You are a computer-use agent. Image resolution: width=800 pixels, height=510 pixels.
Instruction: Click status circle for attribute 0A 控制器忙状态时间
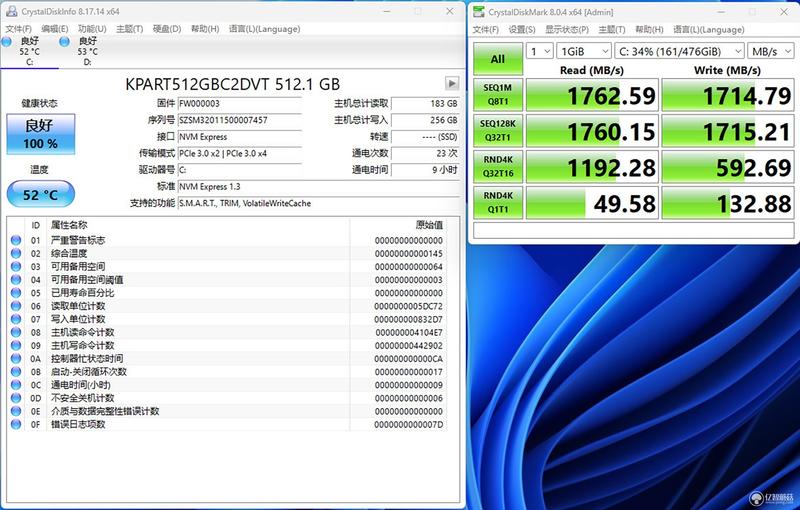click(x=16, y=359)
